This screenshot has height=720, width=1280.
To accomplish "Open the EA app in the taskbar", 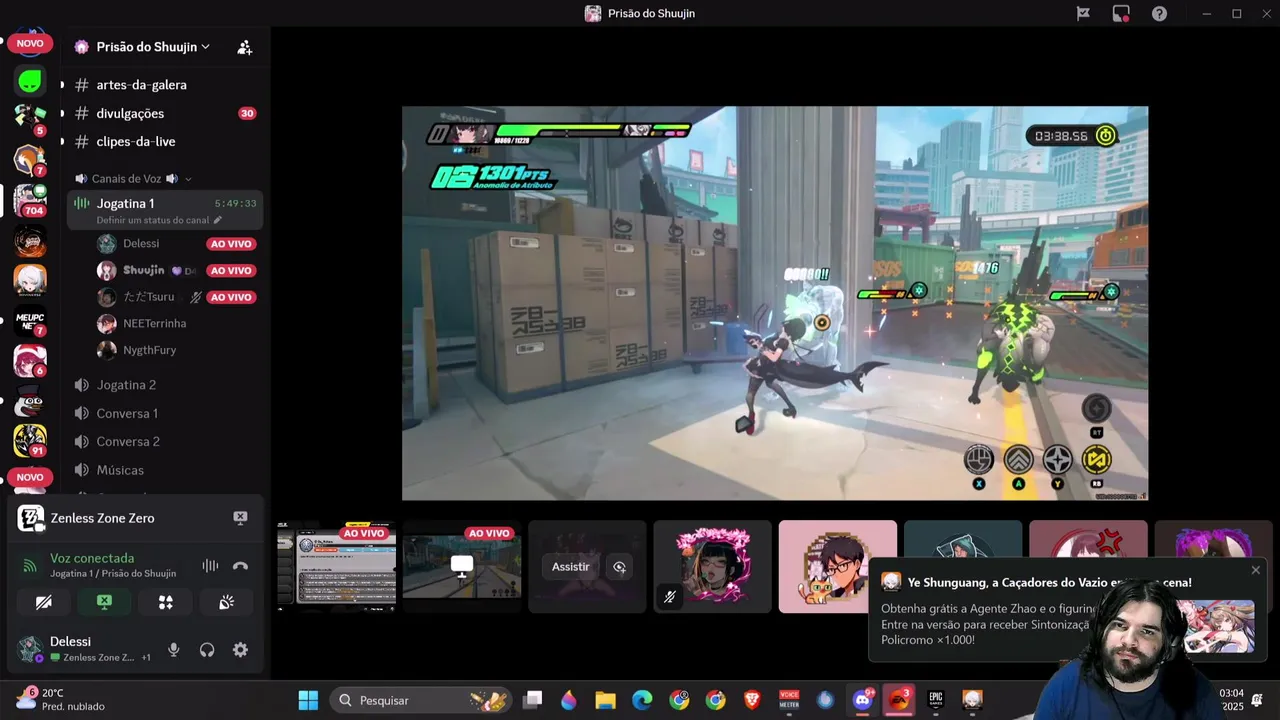I will pyautogui.click(x=899, y=700).
